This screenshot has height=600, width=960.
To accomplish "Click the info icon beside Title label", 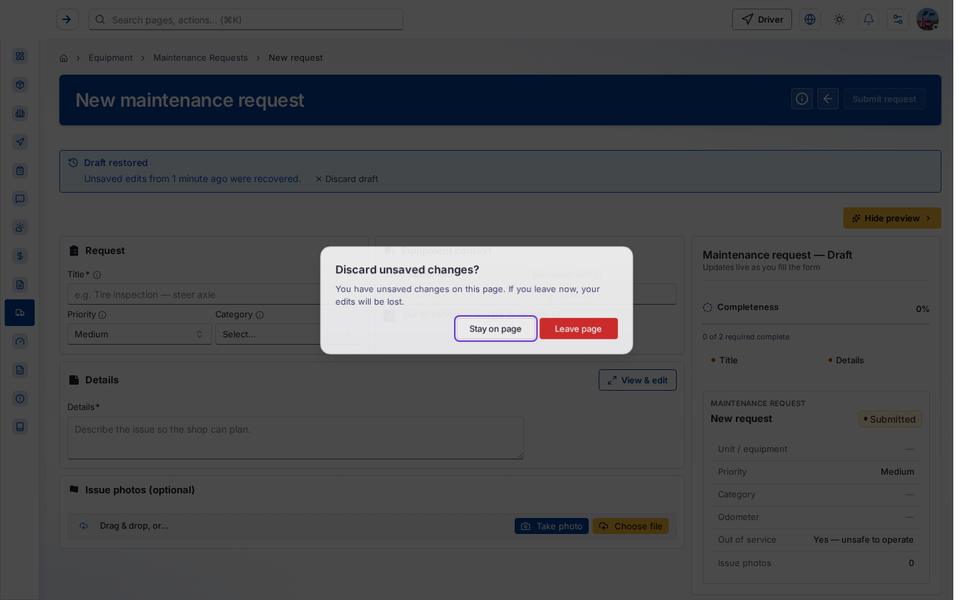I will pyautogui.click(x=97, y=275).
